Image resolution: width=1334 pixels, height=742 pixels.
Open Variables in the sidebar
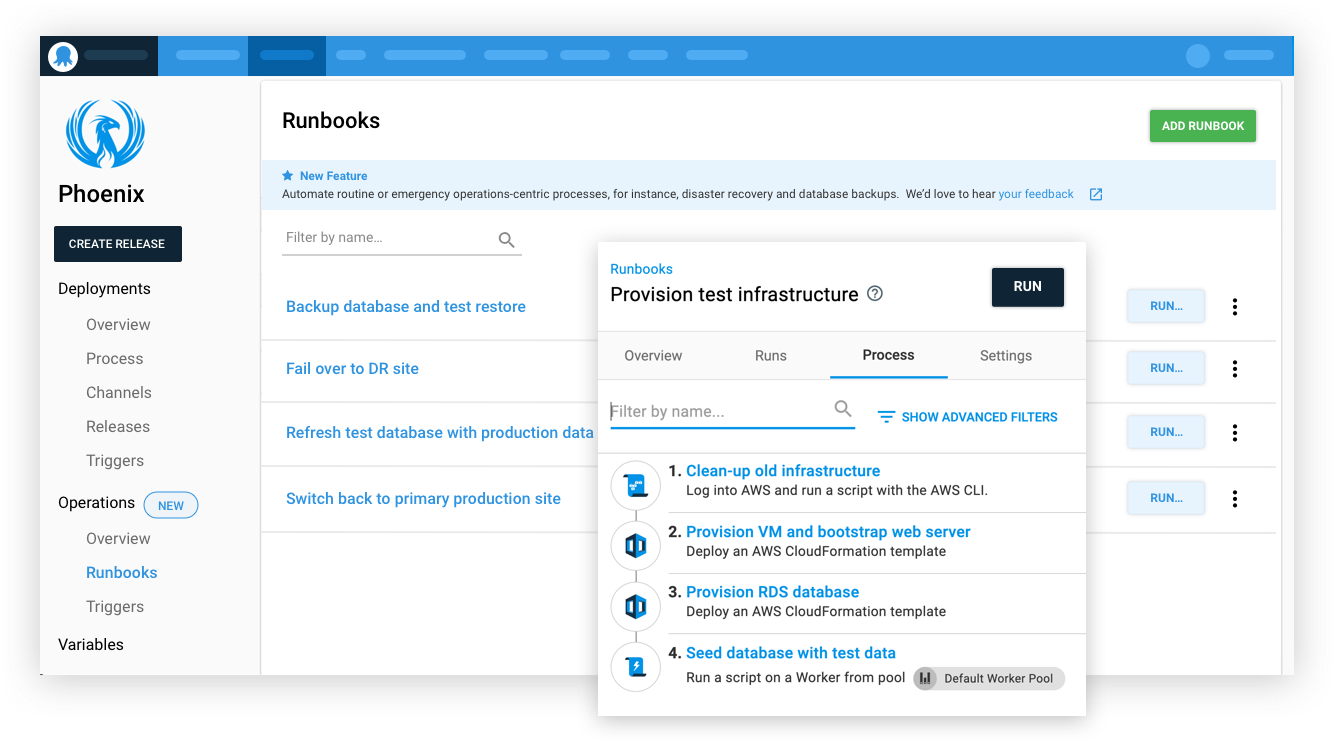click(x=91, y=645)
